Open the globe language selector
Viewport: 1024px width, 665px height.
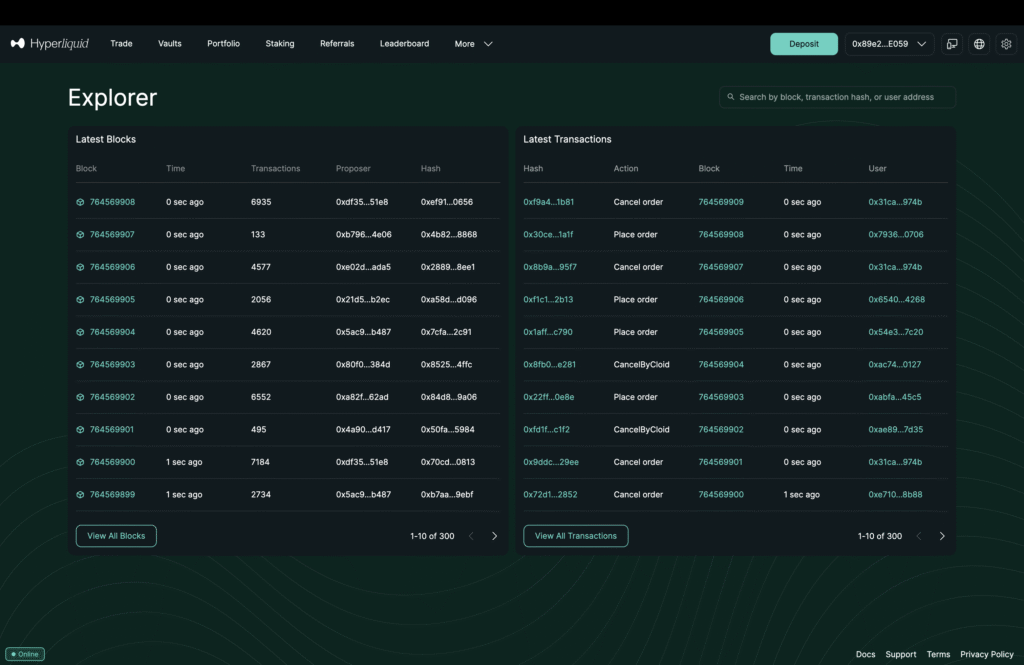click(x=979, y=44)
